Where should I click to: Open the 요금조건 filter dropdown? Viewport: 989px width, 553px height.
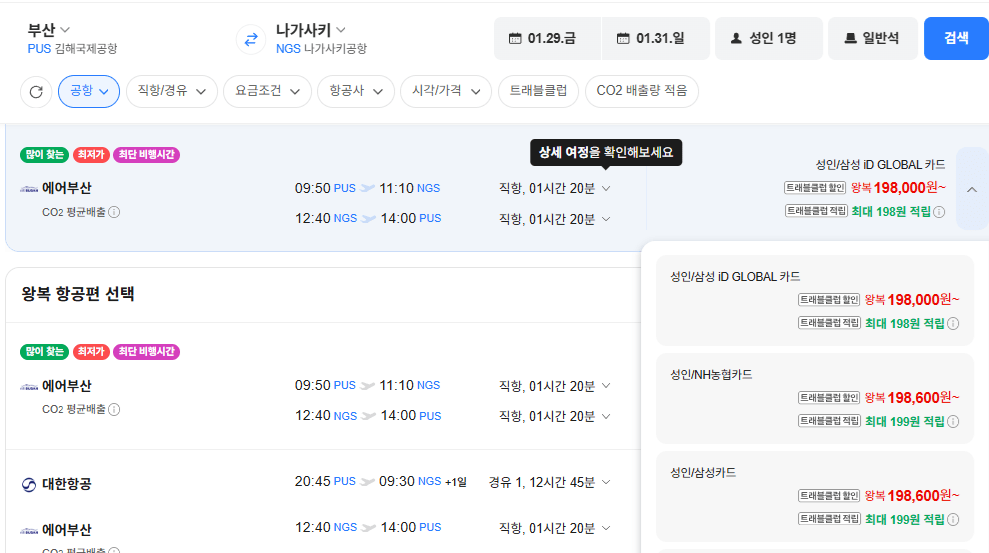pyautogui.click(x=267, y=91)
